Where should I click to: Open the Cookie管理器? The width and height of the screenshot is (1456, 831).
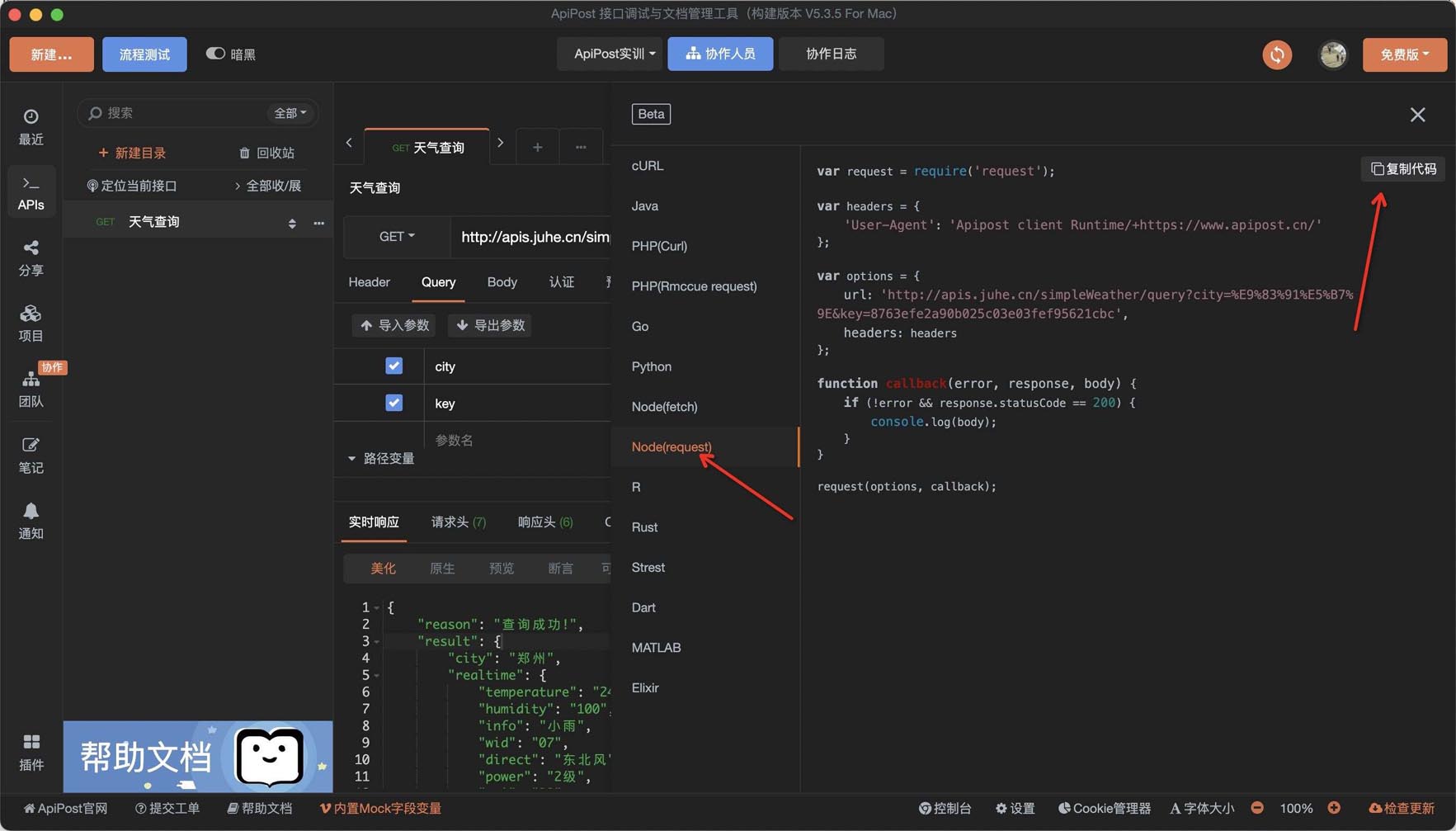point(1105,809)
